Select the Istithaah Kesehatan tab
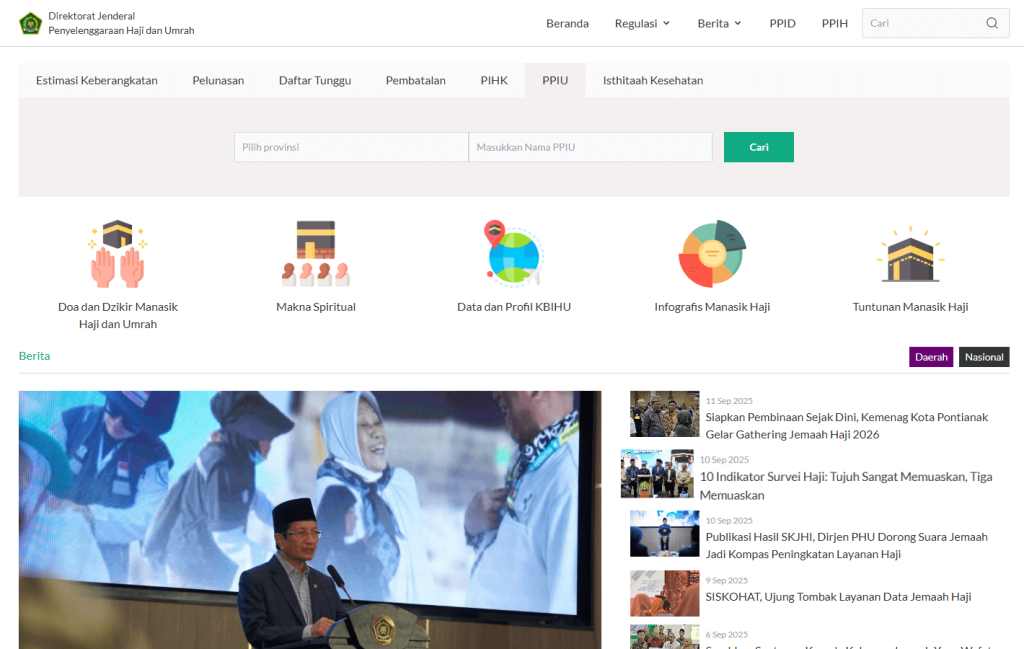Screen dimensions: 1024x649 (652, 80)
